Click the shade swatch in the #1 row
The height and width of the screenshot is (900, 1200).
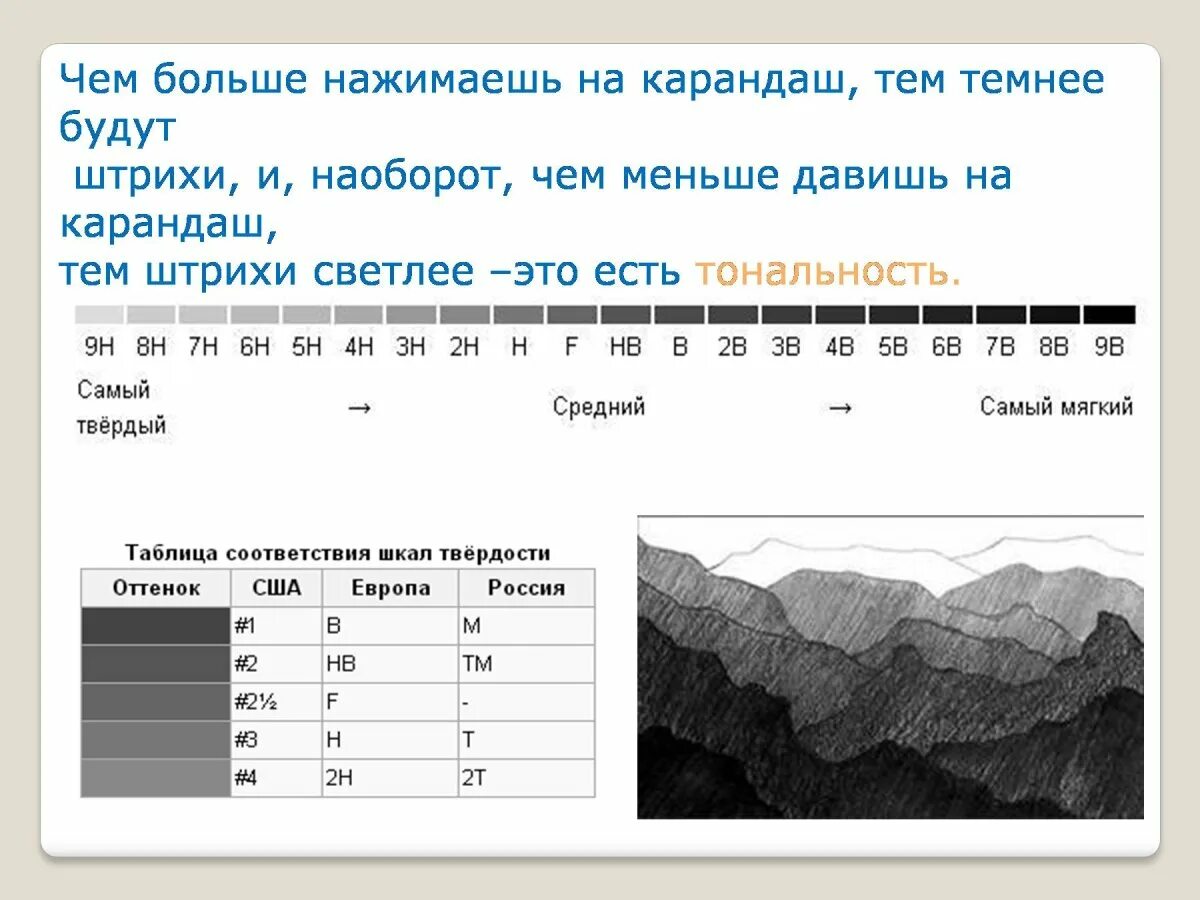coord(155,626)
